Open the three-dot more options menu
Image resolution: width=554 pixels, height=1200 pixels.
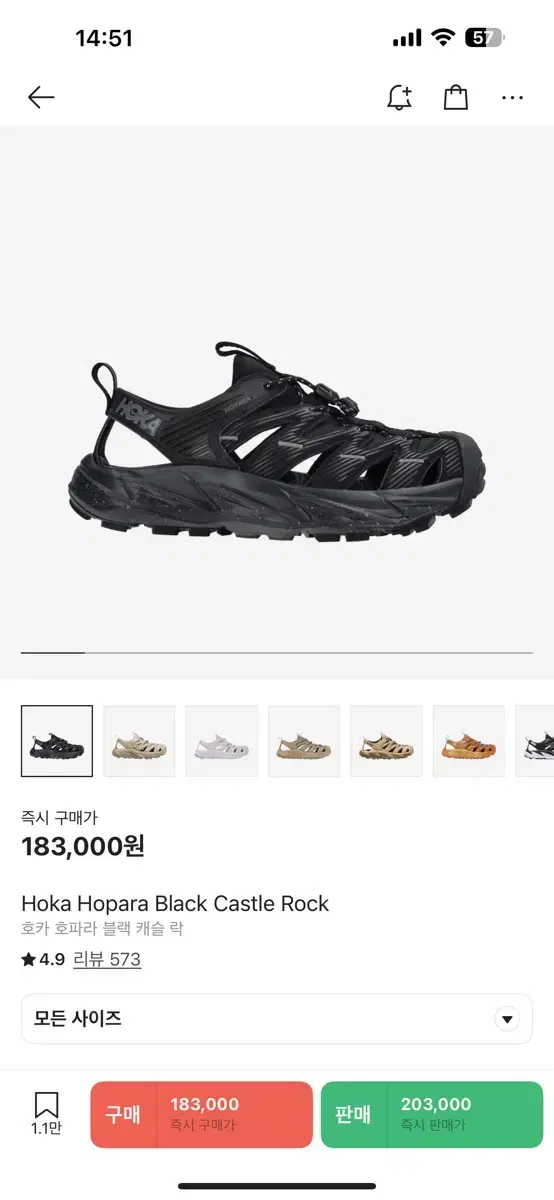tap(512, 98)
